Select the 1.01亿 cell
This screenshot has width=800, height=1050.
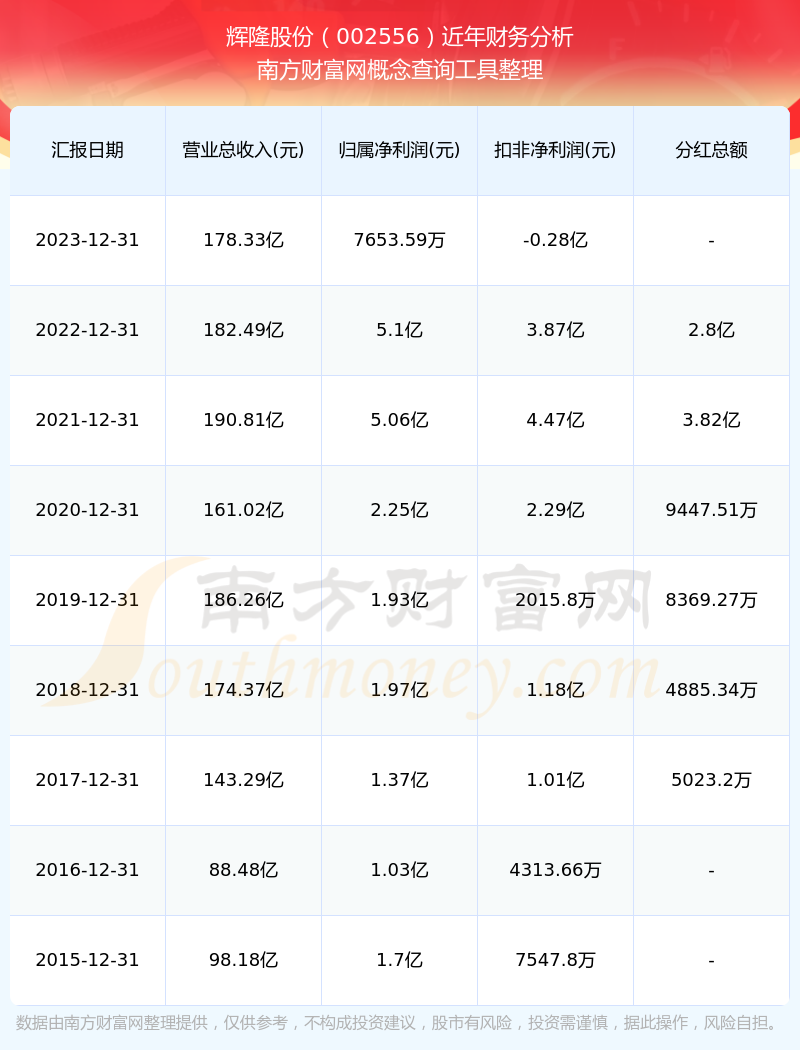pos(556,780)
